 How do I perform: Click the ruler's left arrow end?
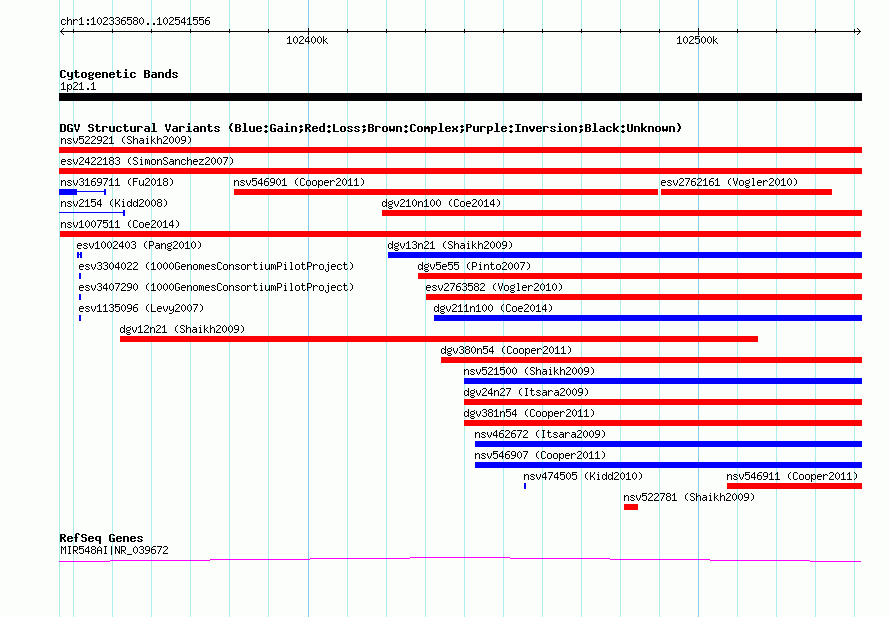64,31
